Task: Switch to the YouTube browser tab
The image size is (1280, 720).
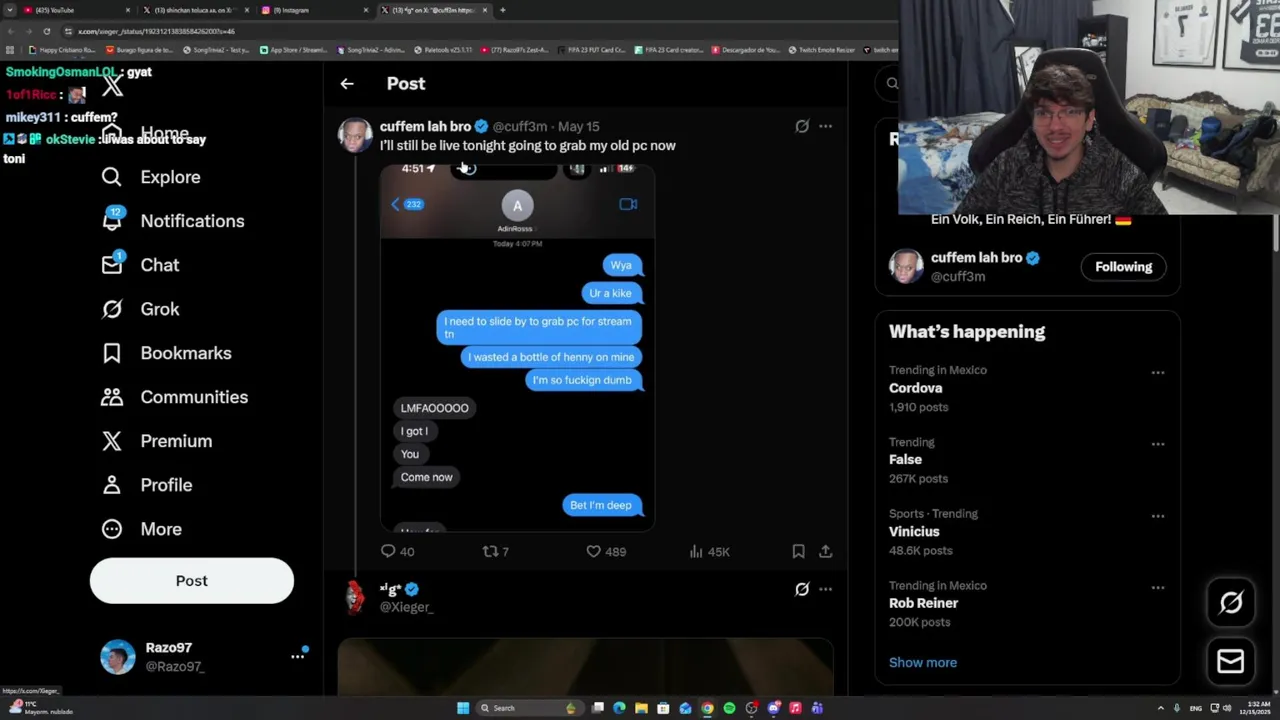Action: 78,10
